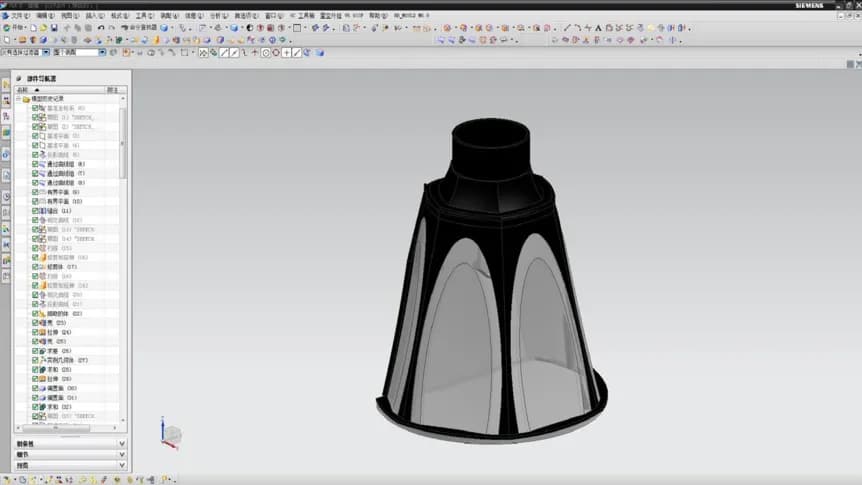Open the 插入 (Insert) menu

(x=95, y=16)
